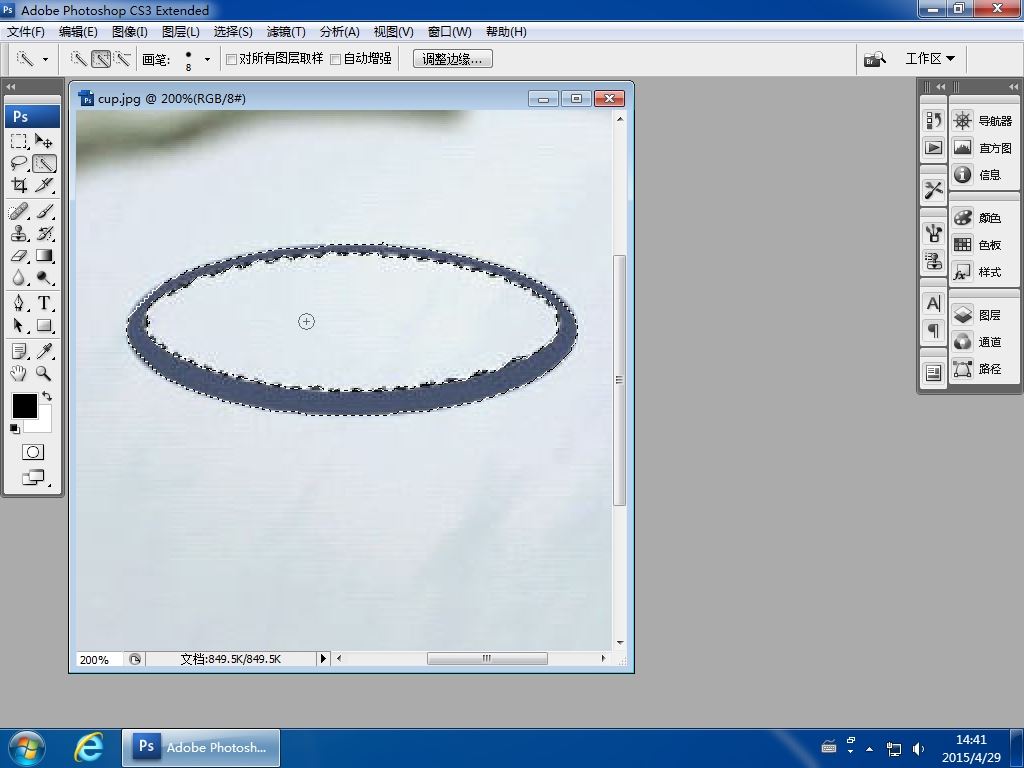Screen dimensions: 1024x768
Task: Open document status info popup arrow
Action: coord(323,659)
